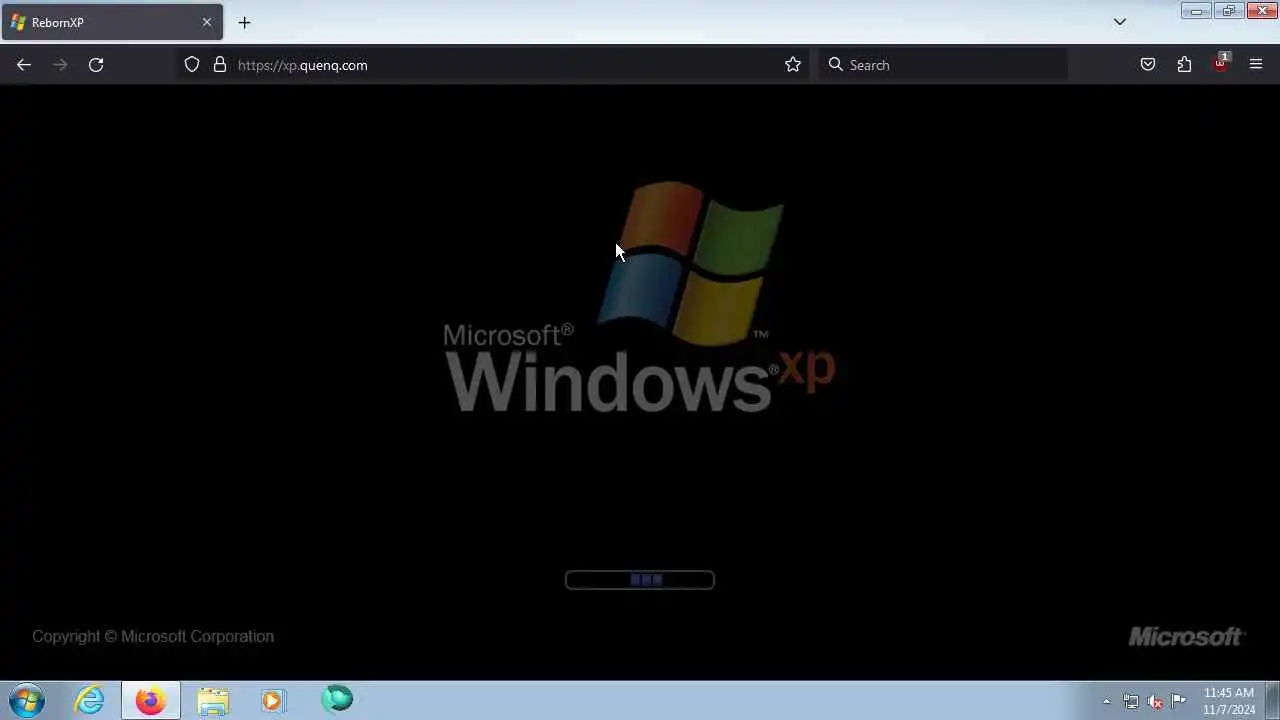
Task: Launch Windows Media Player from taskbar
Action: [x=273, y=701]
